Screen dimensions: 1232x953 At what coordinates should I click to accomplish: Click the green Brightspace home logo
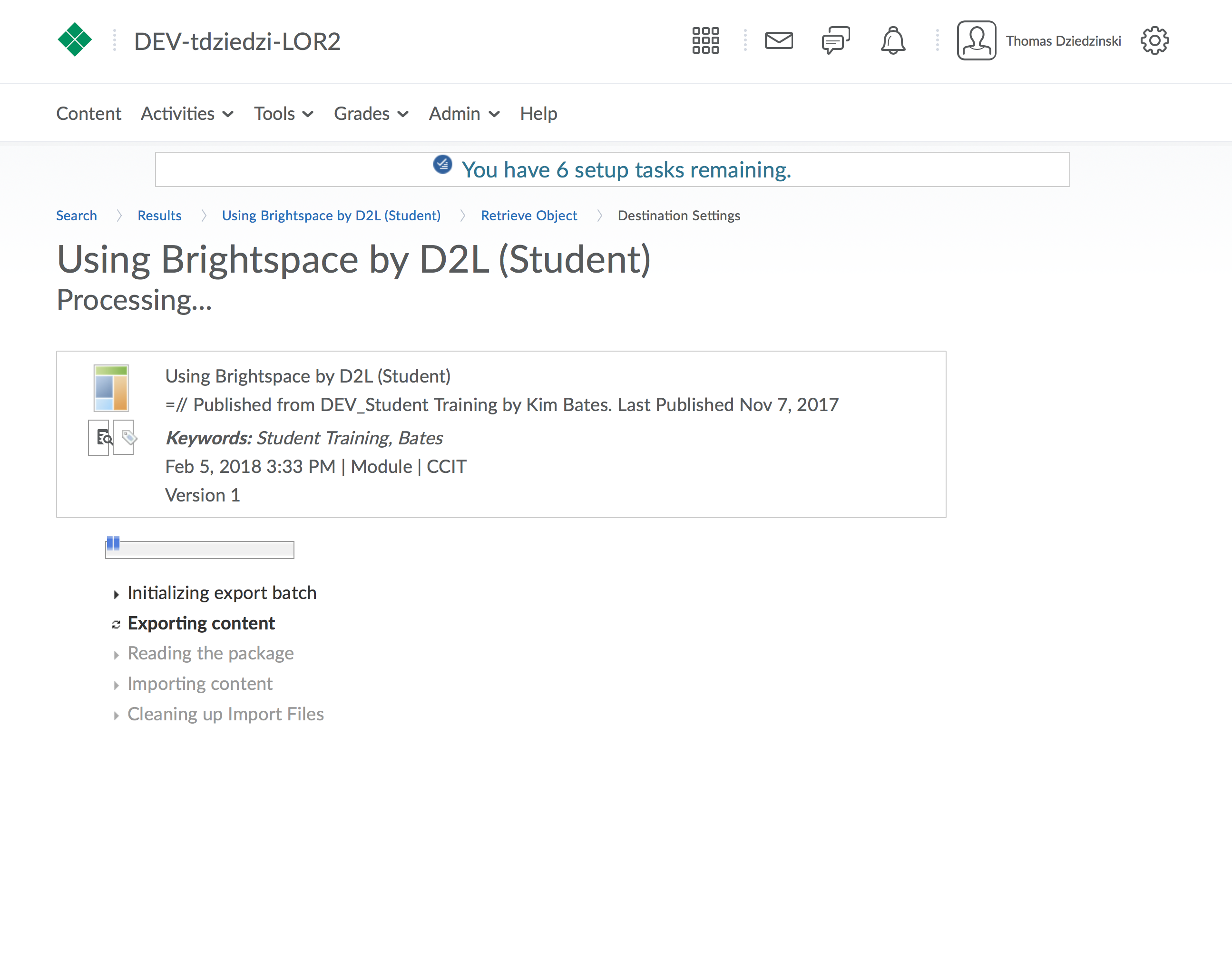point(75,40)
